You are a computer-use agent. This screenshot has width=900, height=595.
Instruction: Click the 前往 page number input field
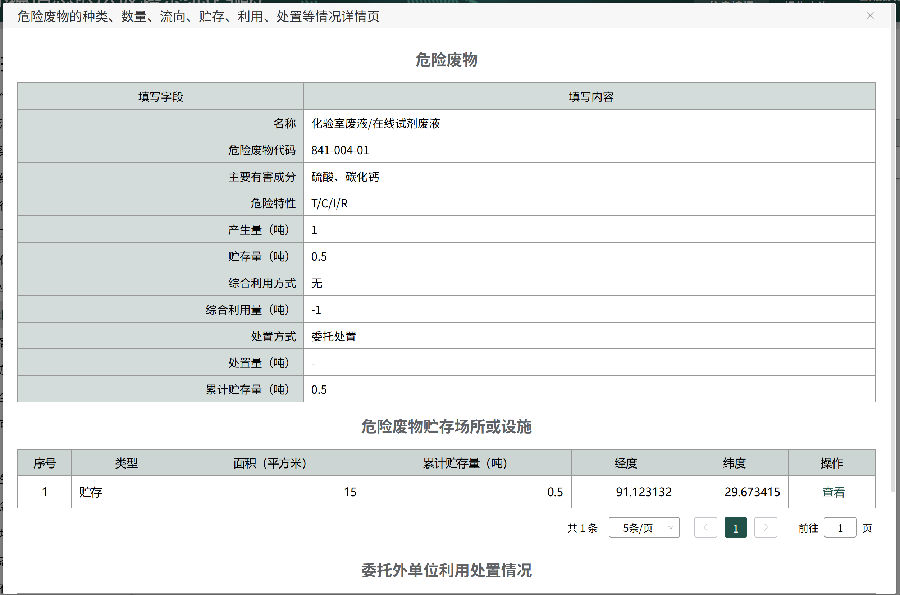coord(840,528)
